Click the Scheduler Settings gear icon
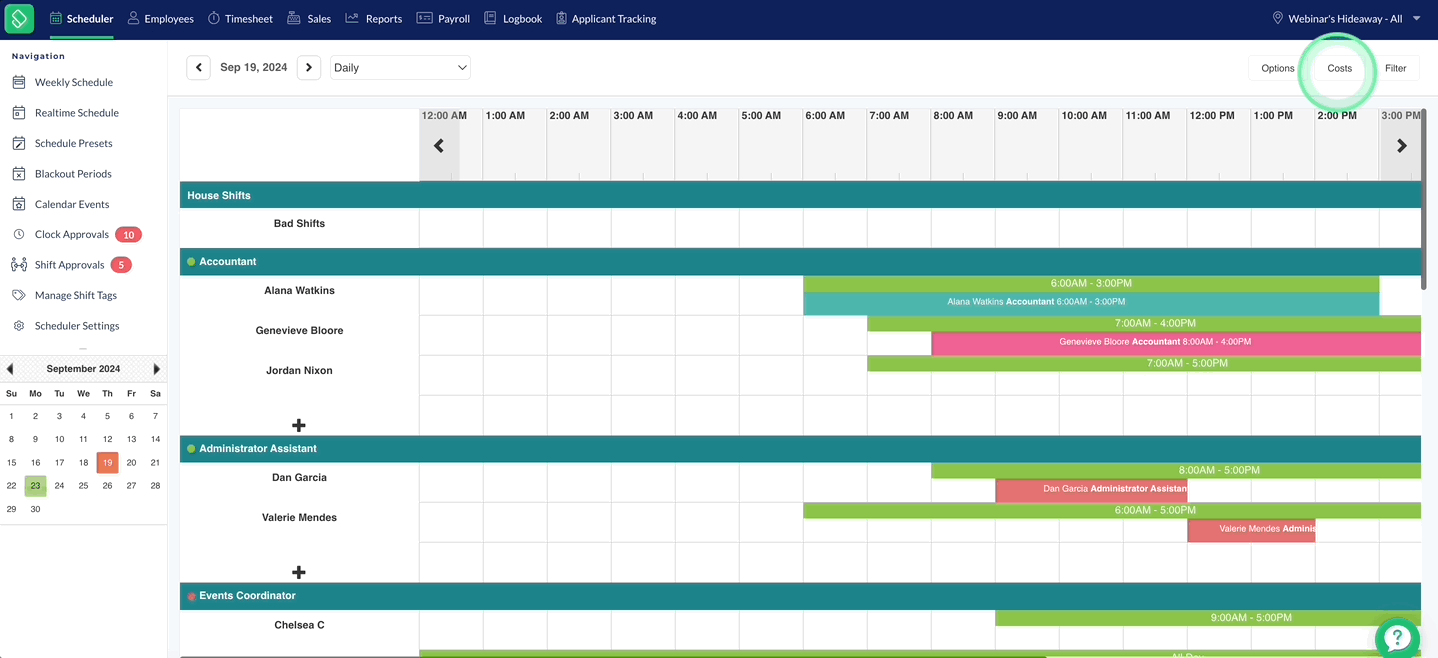1438x658 pixels. 18,326
